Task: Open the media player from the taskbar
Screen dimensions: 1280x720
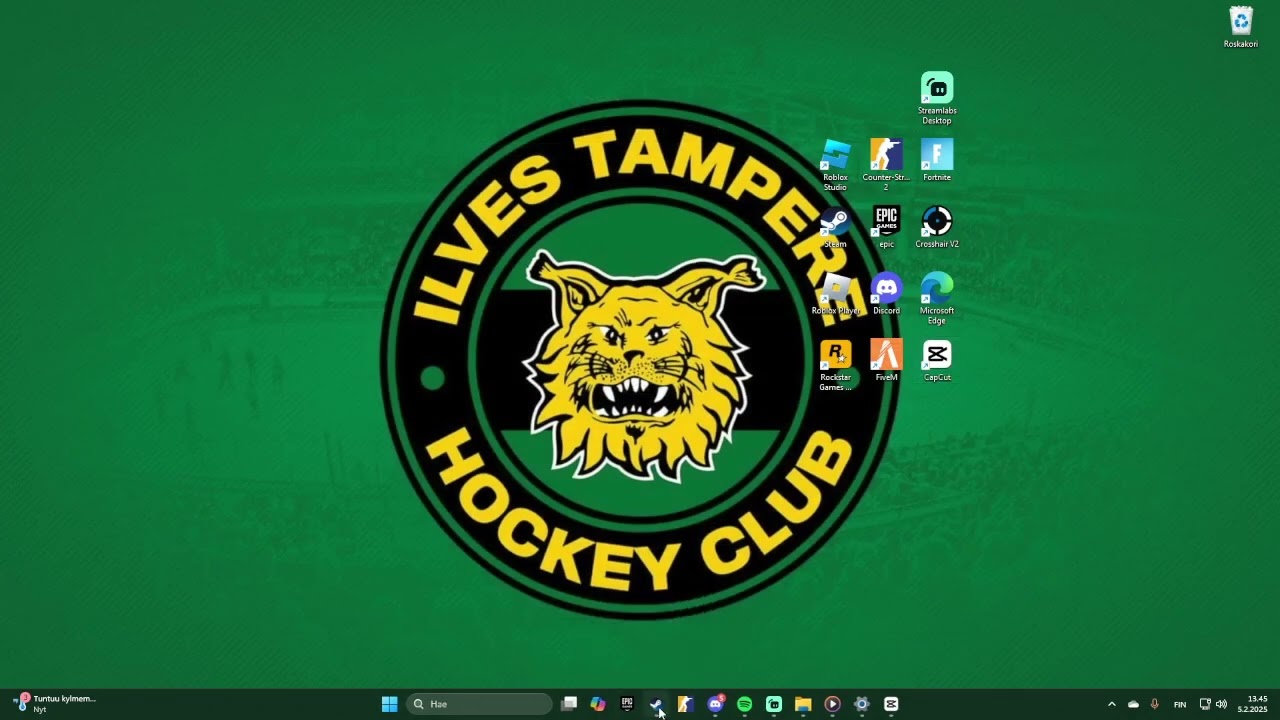Action: click(832, 704)
